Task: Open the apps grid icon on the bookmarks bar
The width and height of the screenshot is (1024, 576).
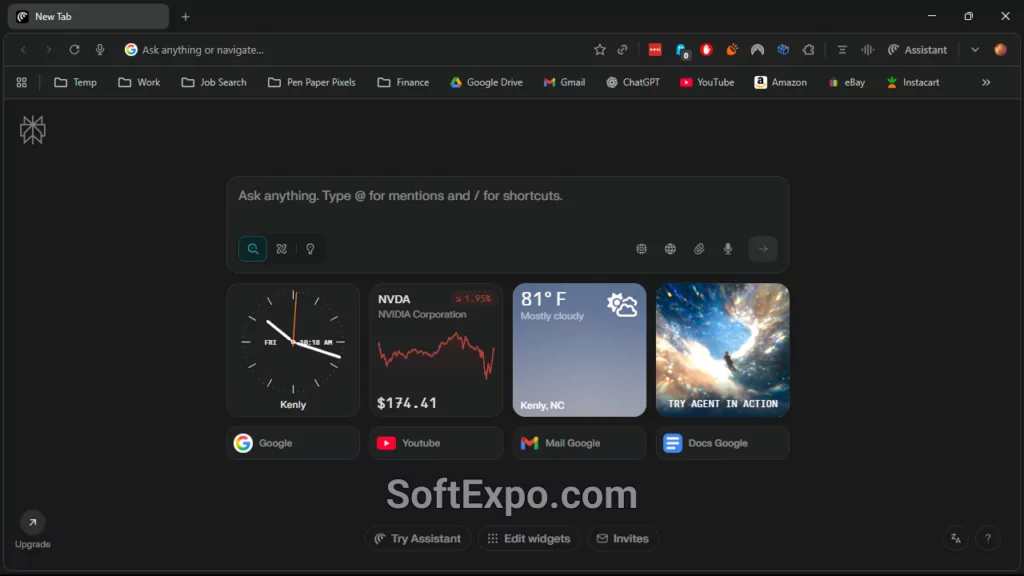Action: click(21, 82)
